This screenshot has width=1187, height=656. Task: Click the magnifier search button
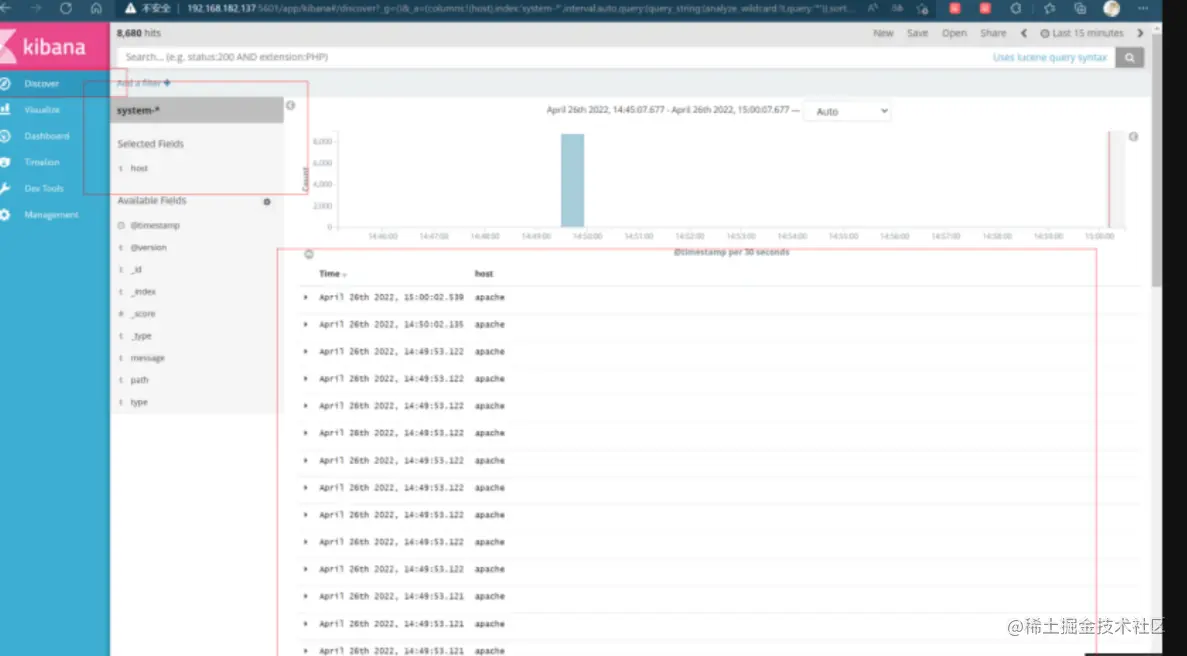(1129, 58)
